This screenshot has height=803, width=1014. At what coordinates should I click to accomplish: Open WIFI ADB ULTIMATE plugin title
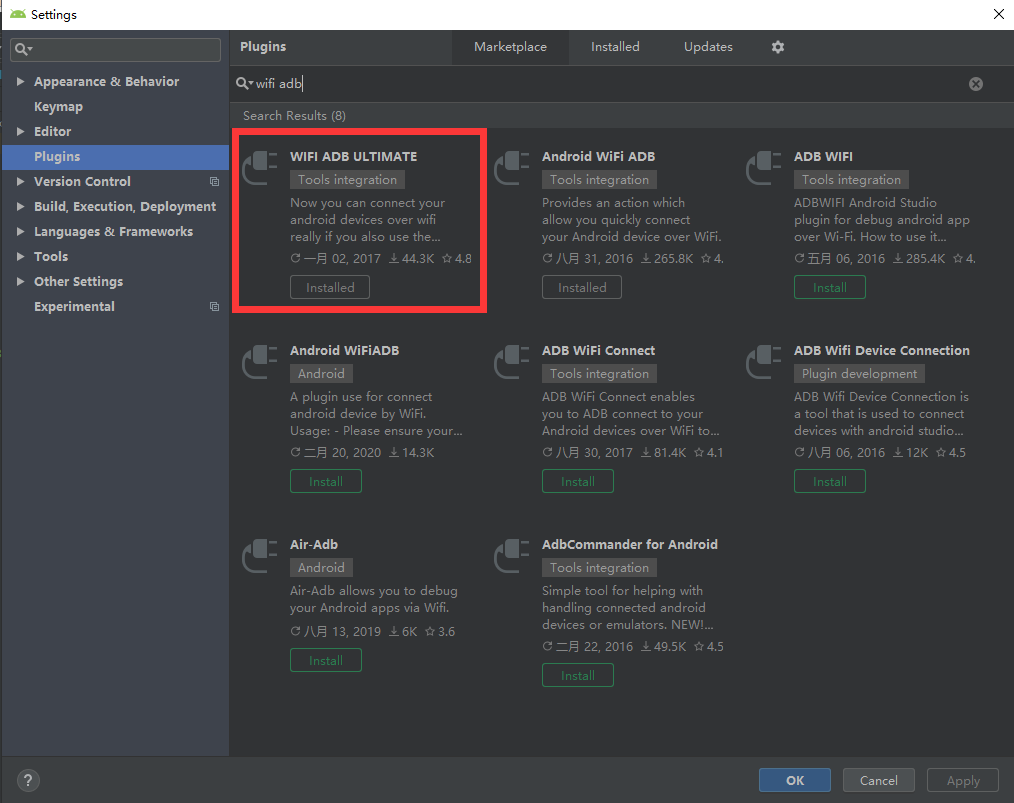pos(354,156)
